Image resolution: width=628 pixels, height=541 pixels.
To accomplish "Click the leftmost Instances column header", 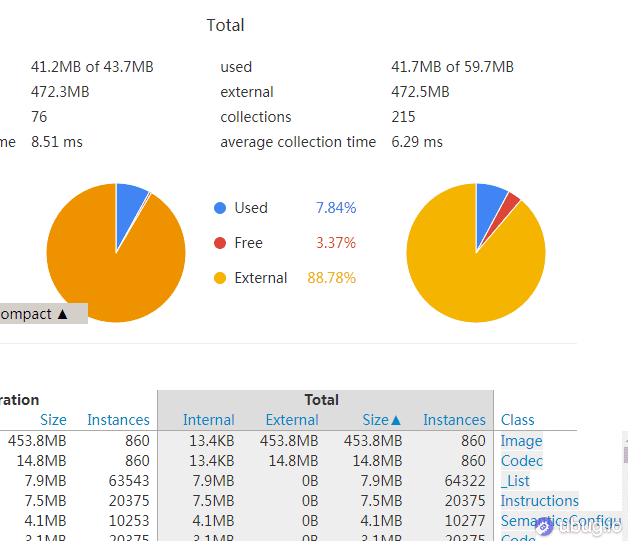I will point(118,420).
